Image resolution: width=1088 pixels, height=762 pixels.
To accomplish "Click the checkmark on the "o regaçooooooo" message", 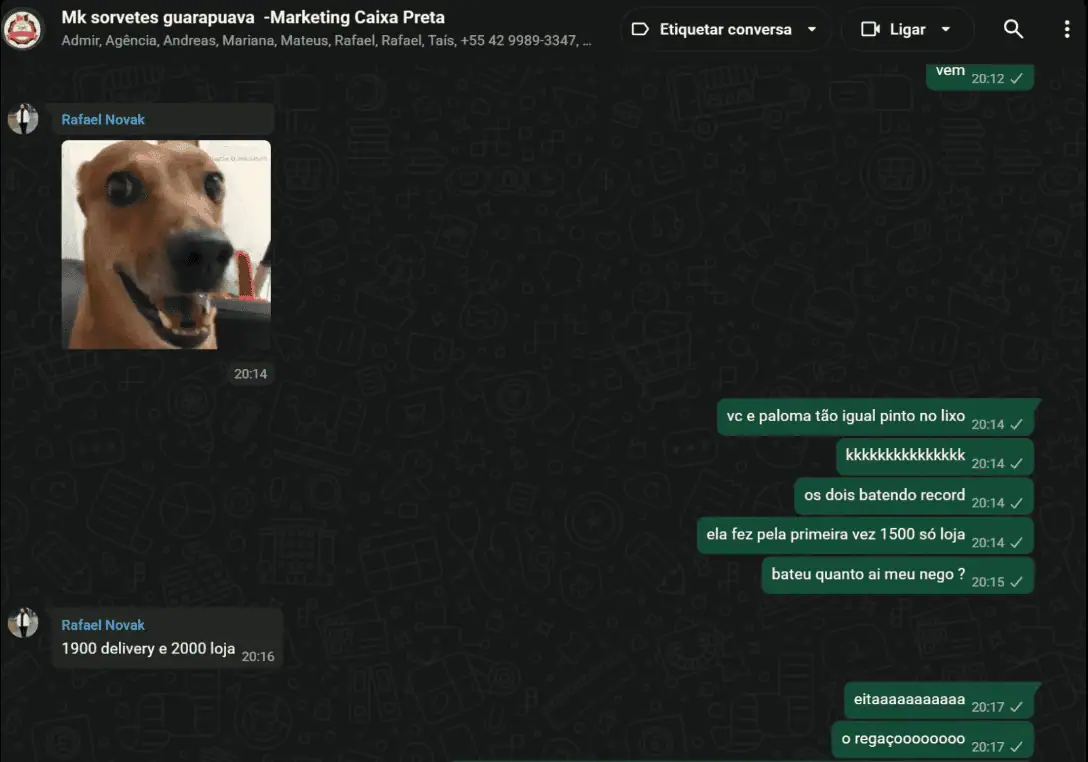I will pyautogui.click(x=1016, y=747).
